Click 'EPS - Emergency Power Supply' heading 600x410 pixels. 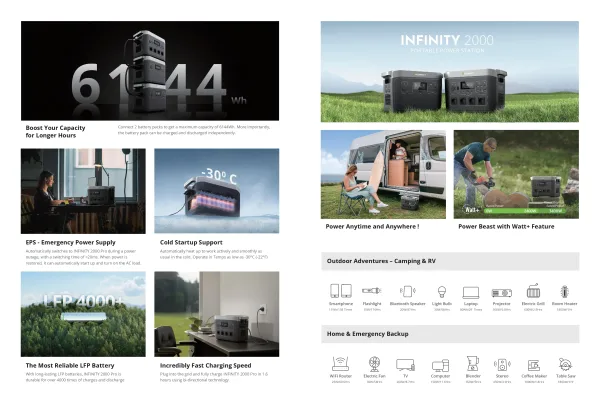coord(70,242)
